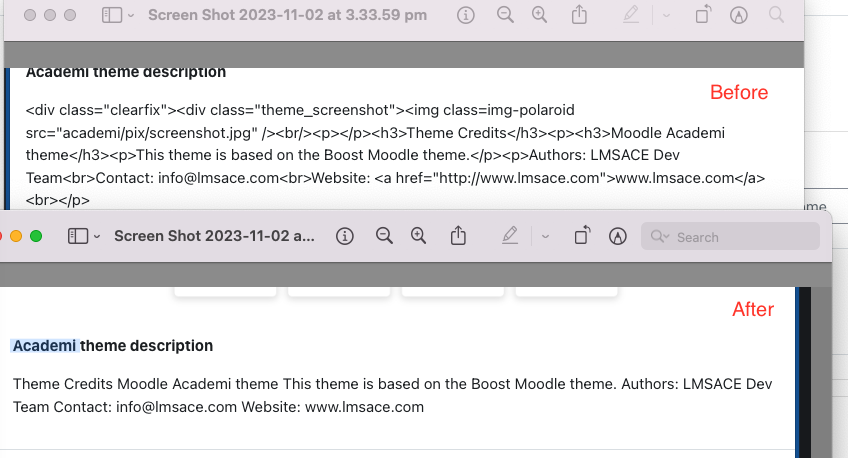848x458 pixels.
Task: Click the sidebar view icon in the front window
Action: point(78,236)
